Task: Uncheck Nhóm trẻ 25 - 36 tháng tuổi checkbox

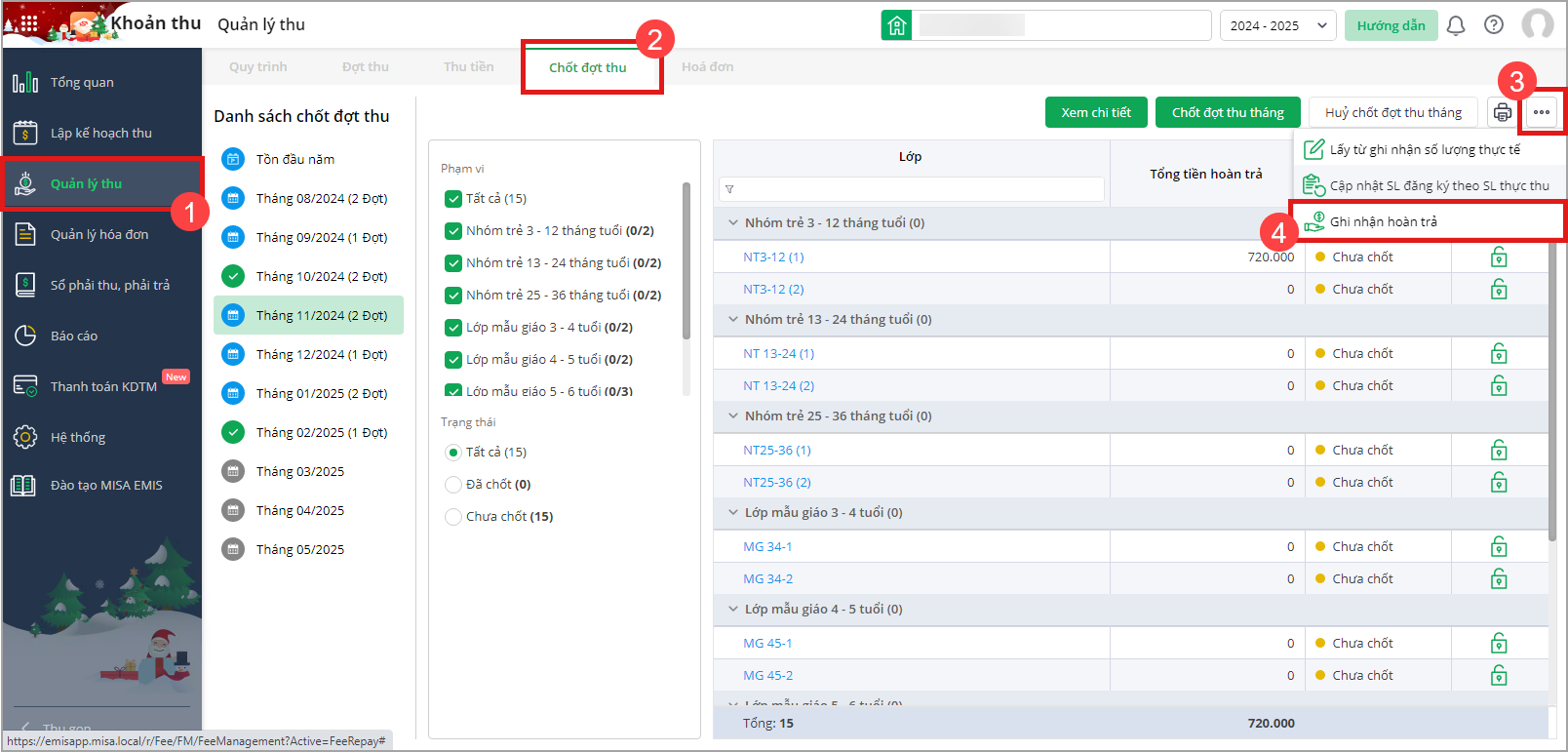Action: pyautogui.click(x=453, y=296)
